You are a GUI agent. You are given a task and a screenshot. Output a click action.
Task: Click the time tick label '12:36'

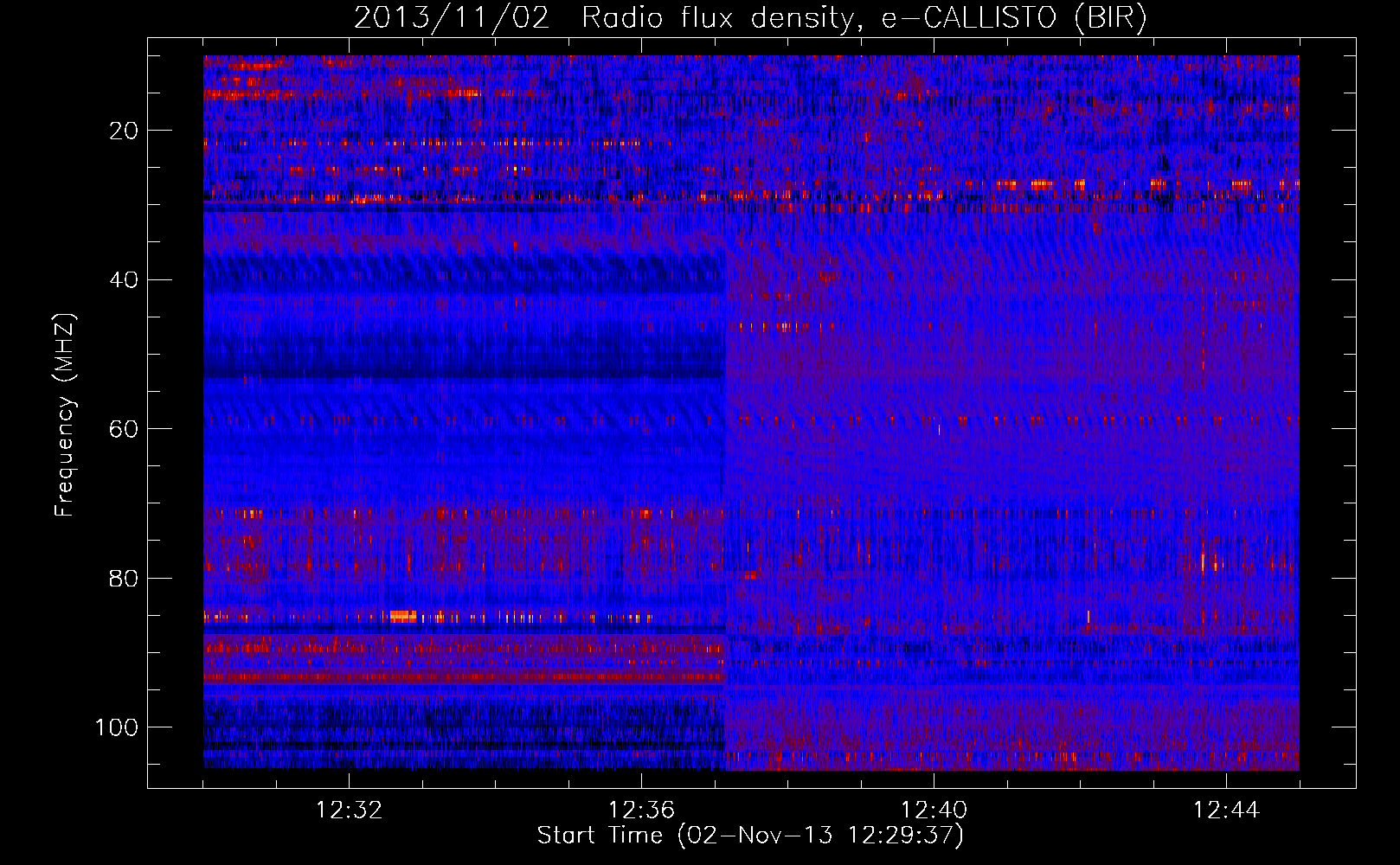click(641, 811)
